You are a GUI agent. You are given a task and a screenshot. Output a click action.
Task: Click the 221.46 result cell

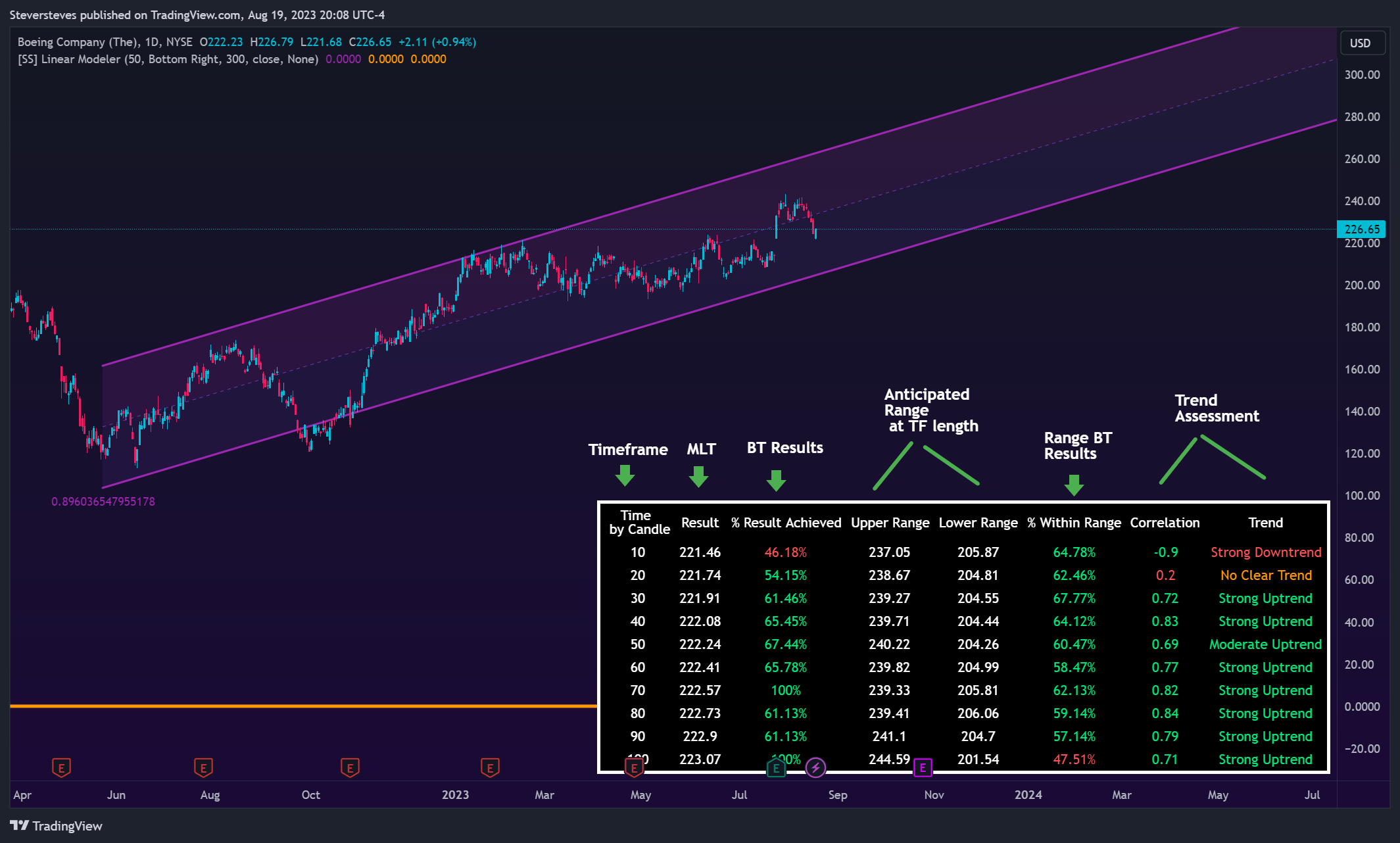[x=700, y=552]
